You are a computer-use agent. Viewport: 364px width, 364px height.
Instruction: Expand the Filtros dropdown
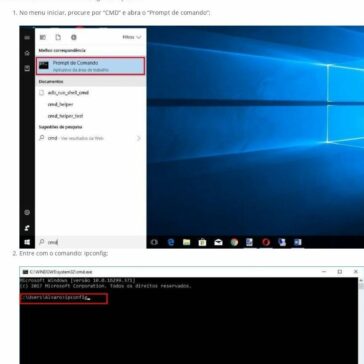pyautogui.click(x=132, y=37)
